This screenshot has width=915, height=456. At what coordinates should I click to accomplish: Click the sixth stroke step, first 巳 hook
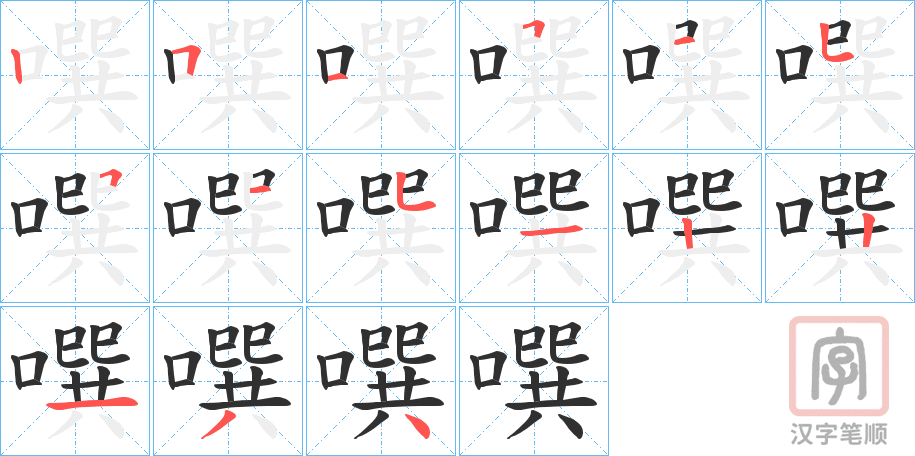[840, 75]
